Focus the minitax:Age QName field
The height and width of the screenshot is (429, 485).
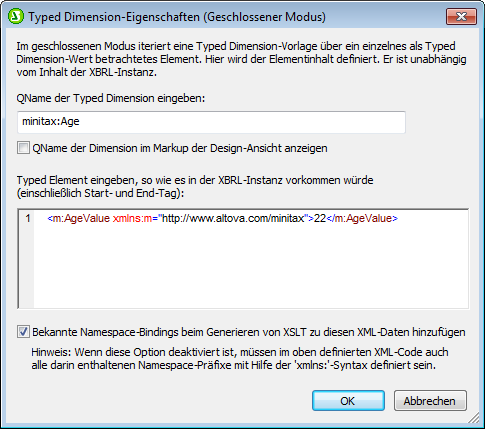pyautogui.click(x=211, y=122)
